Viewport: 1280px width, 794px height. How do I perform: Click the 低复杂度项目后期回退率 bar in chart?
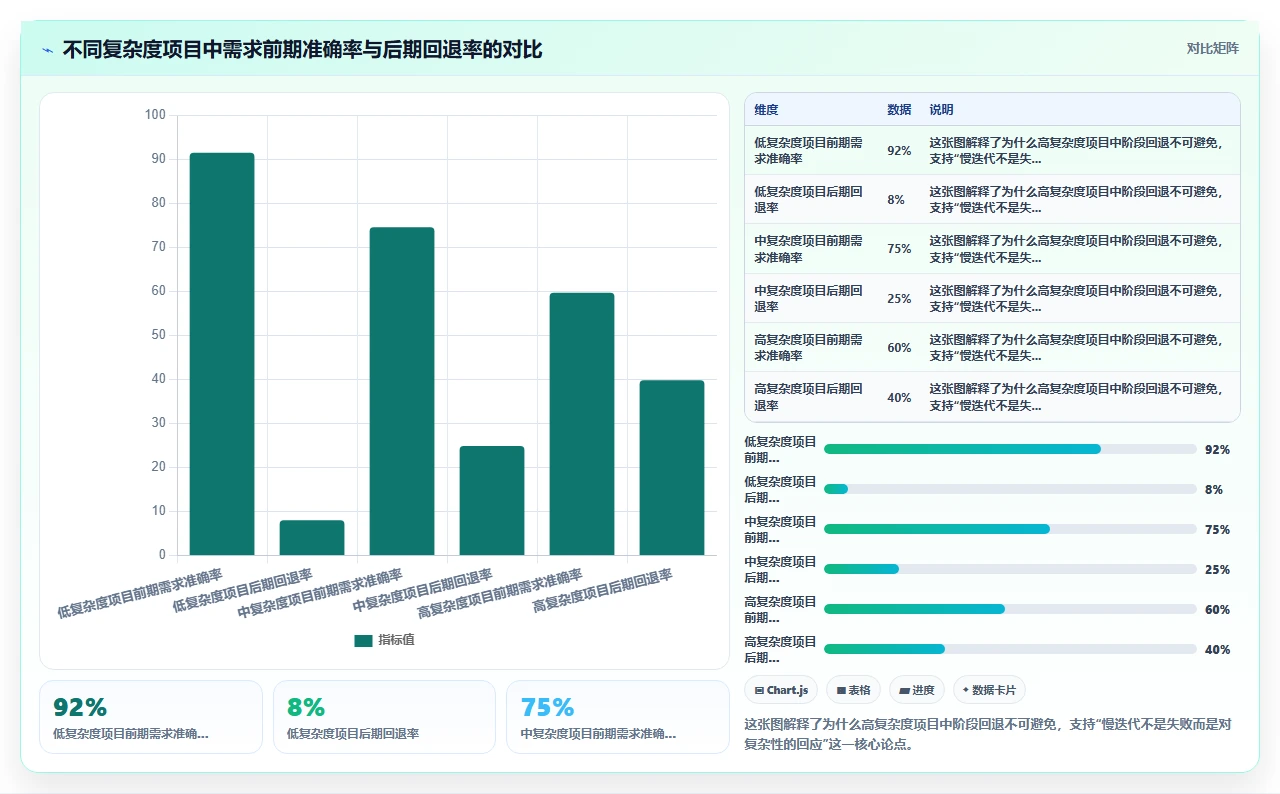pos(312,538)
